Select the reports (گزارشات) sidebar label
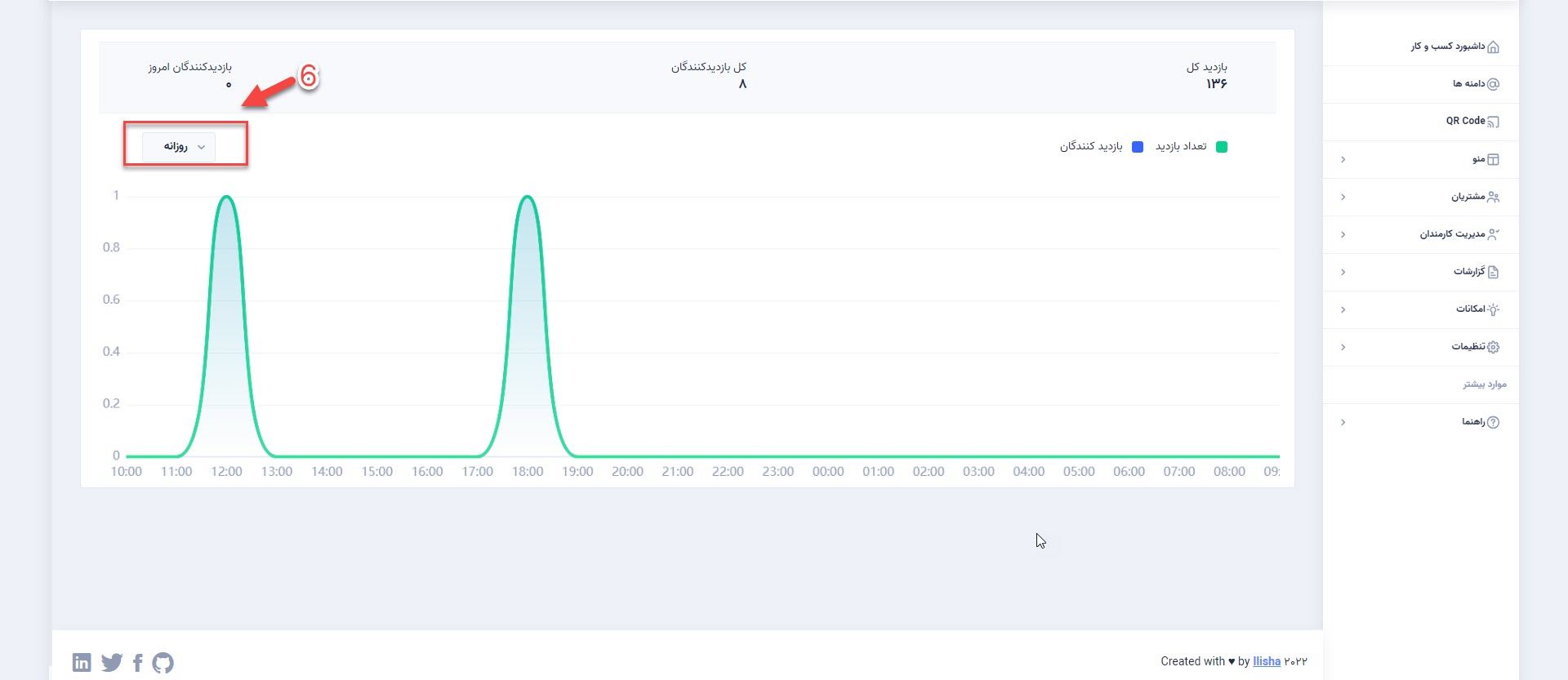The image size is (1568, 680). tap(1469, 272)
